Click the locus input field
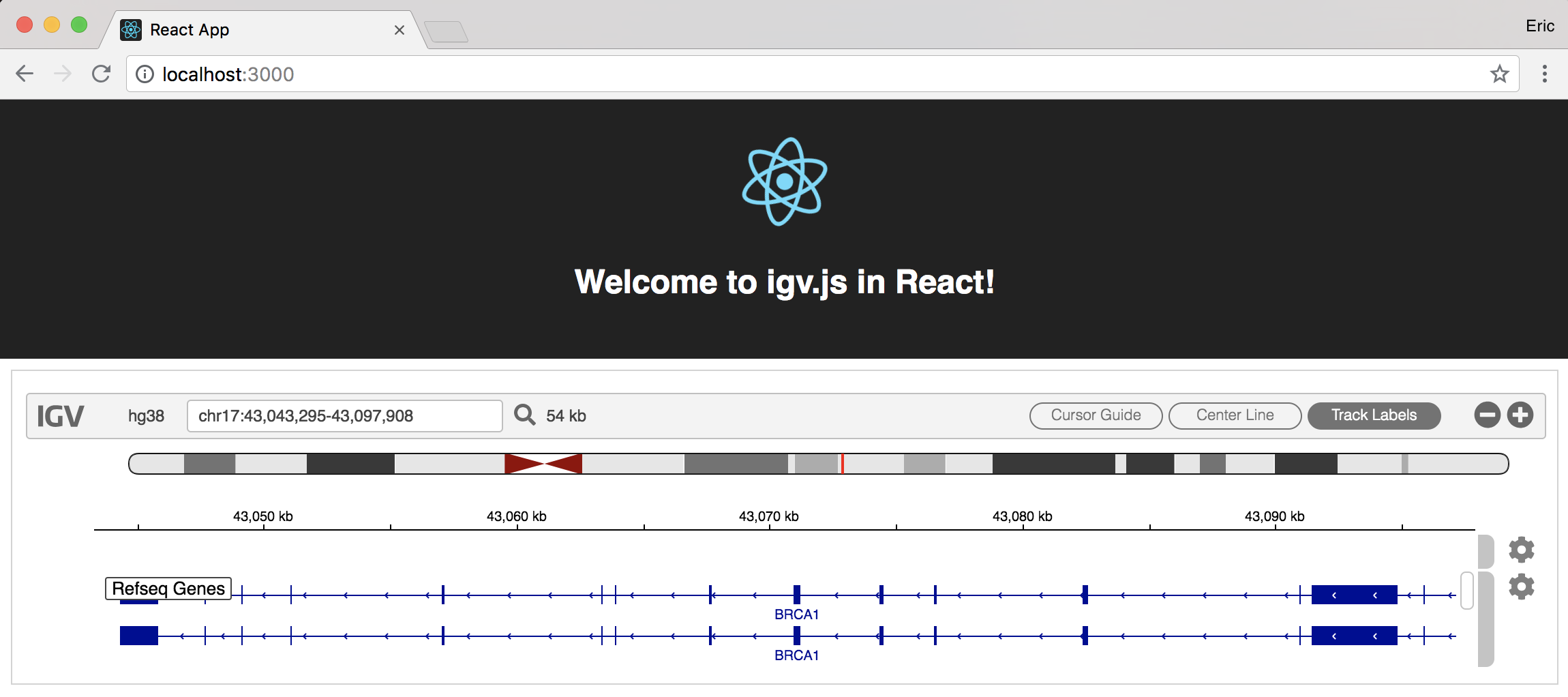Image resolution: width=1568 pixels, height=697 pixels. click(345, 416)
